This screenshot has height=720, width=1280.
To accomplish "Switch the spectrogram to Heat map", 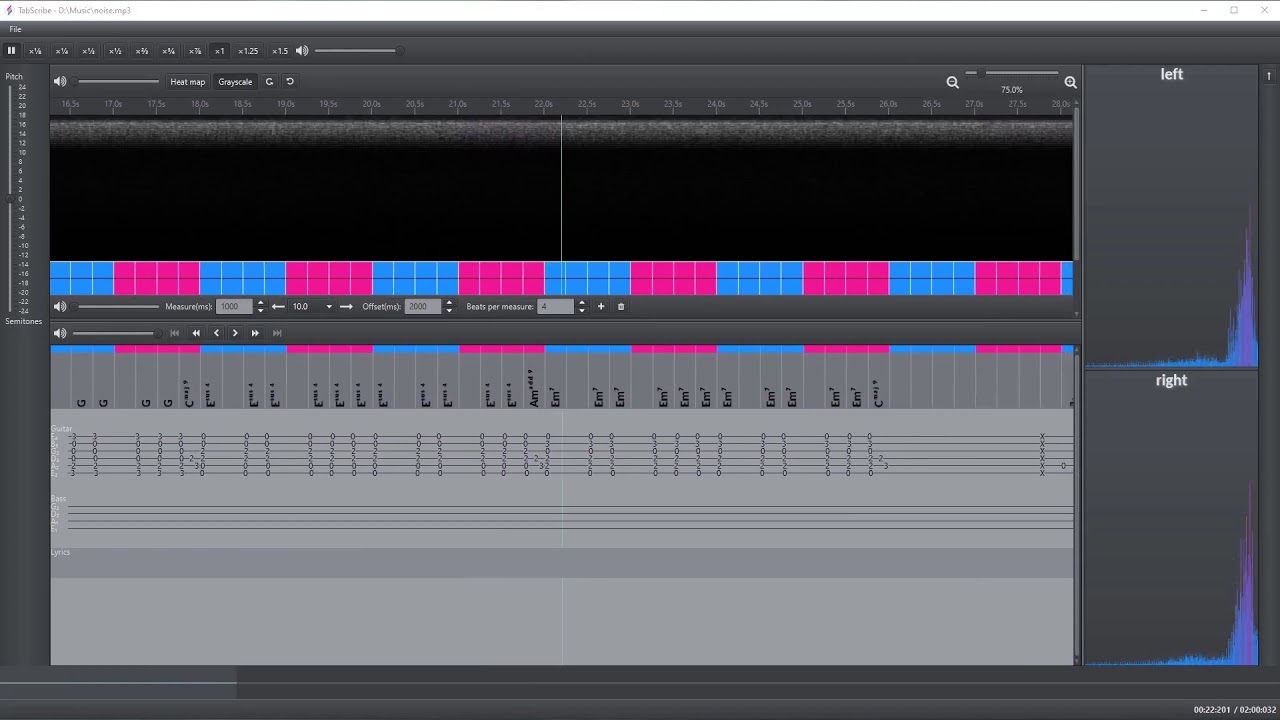I will [x=187, y=82].
